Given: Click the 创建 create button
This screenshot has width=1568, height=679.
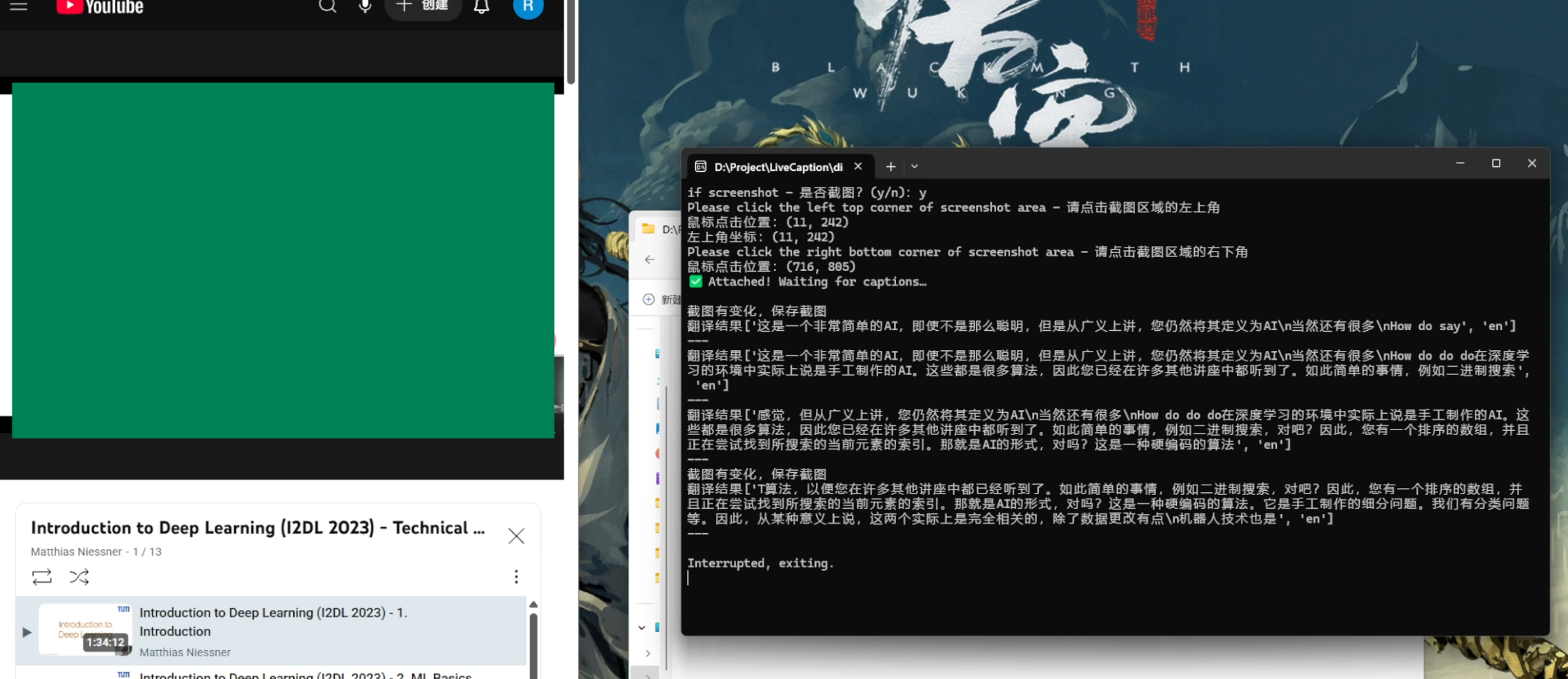Looking at the screenshot, I should pyautogui.click(x=423, y=6).
